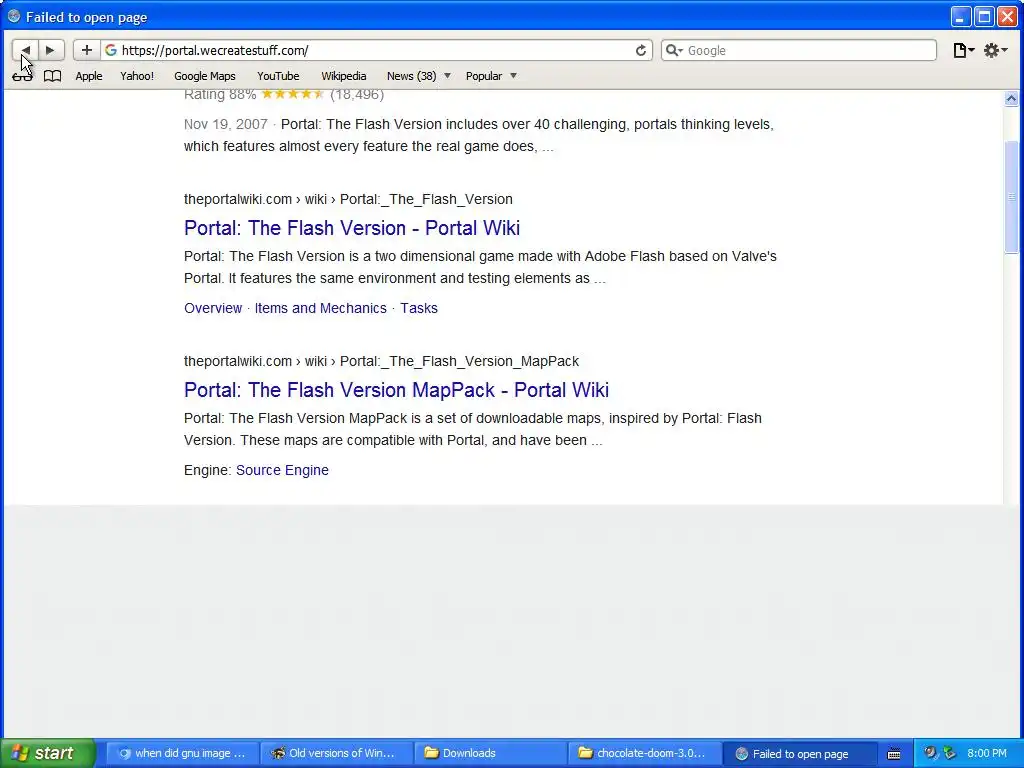Screen dimensions: 1024x768
Task: Add a bookmark with the plus button
Action: pyautogui.click(x=86, y=50)
